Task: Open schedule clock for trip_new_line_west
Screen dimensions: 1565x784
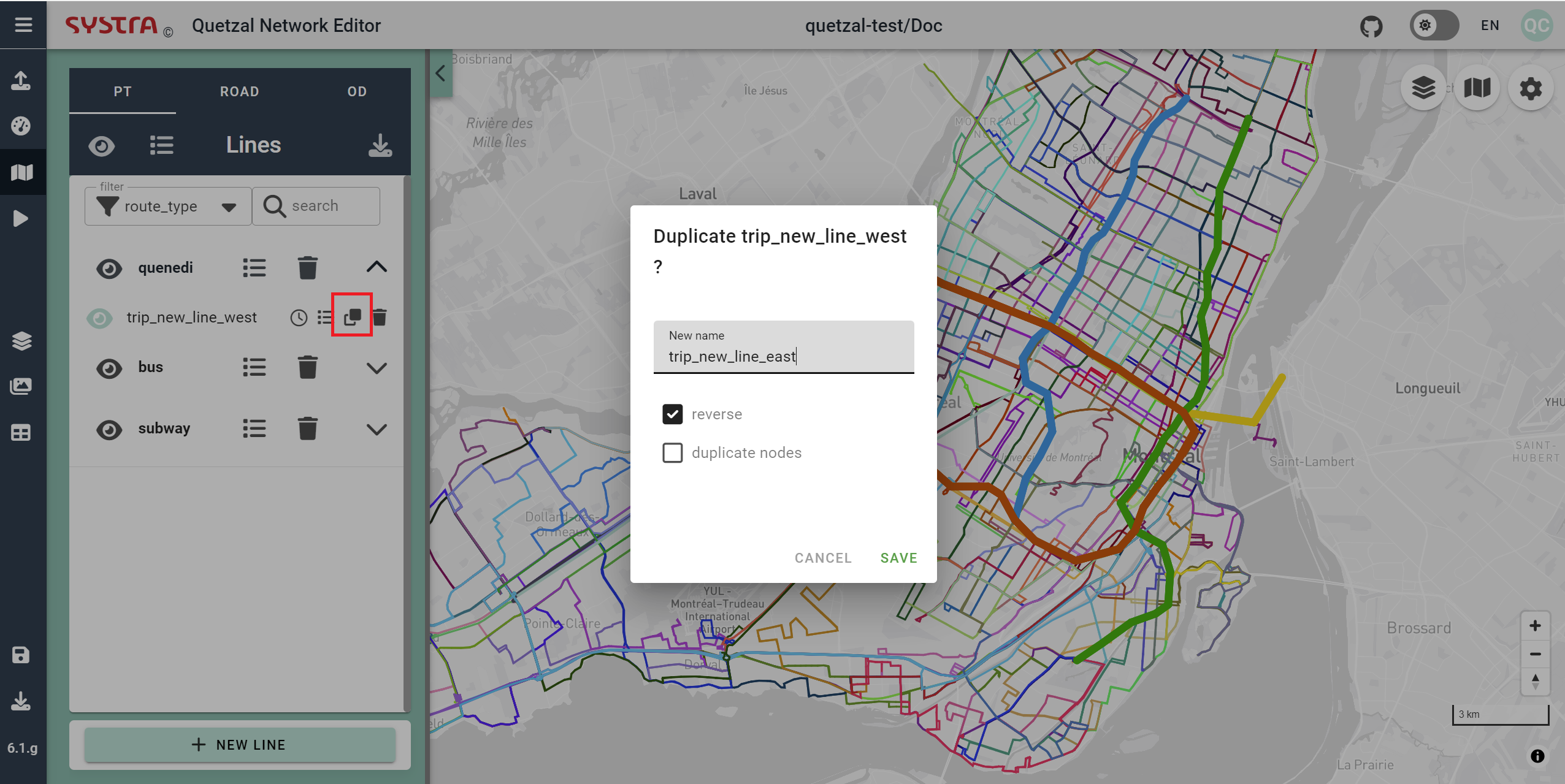Action: 299,318
